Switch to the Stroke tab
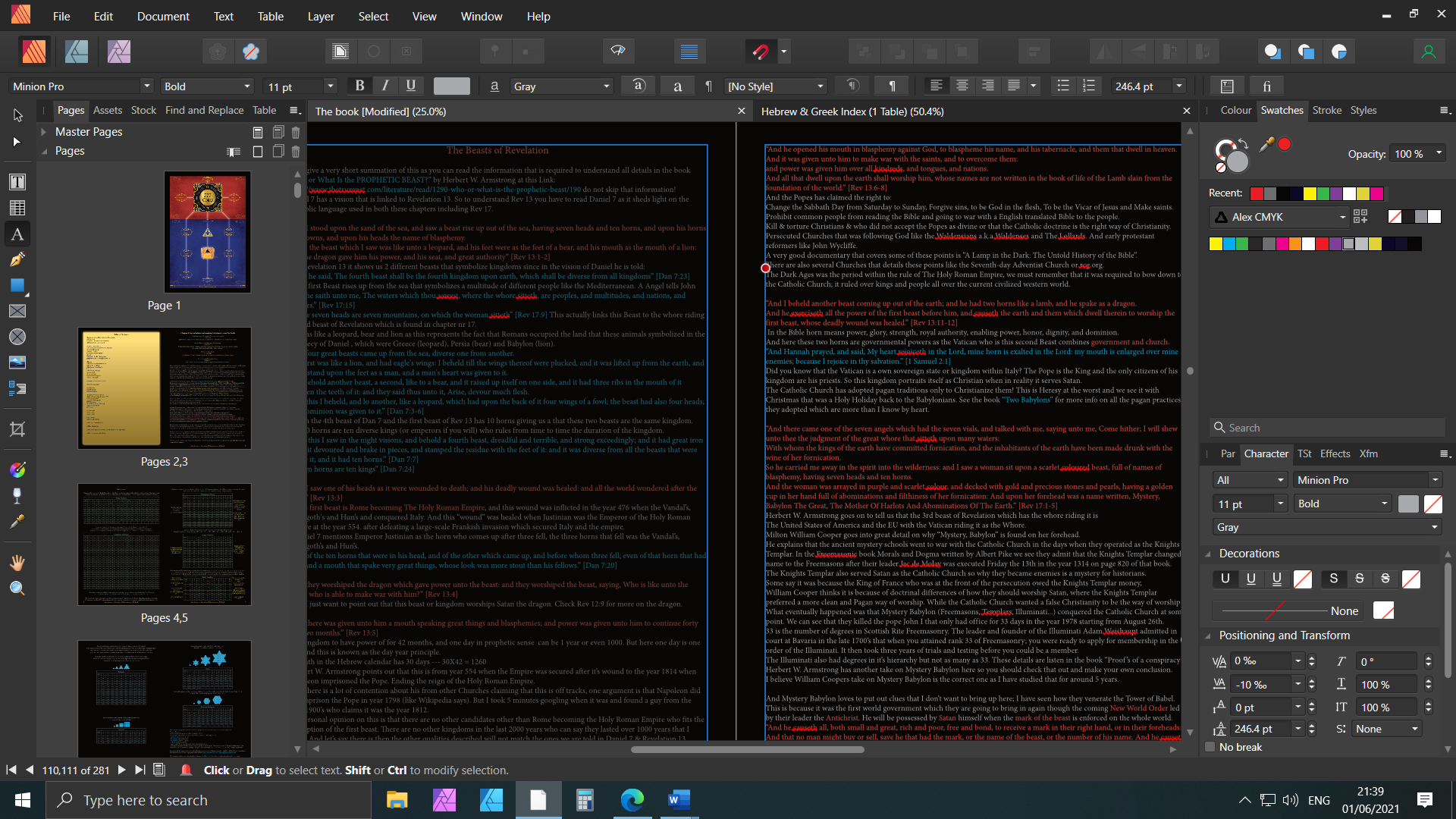This screenshot has height=819, width=1456. (x=1326, y=110)
